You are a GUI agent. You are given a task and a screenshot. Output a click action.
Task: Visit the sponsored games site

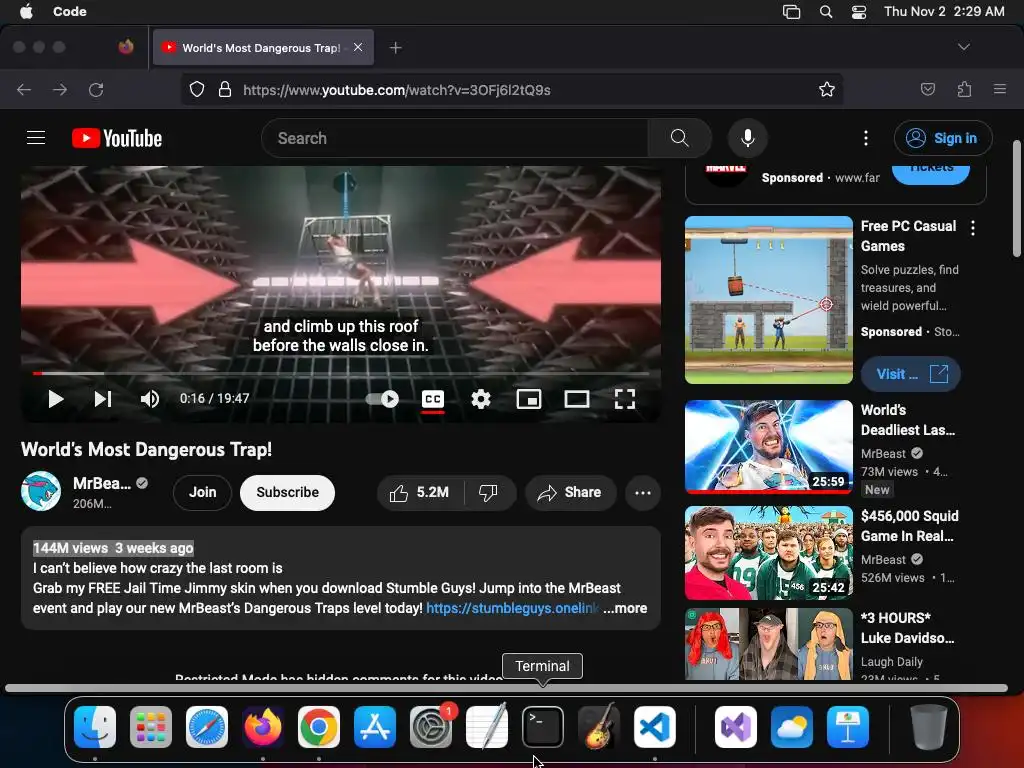coord(910,374)
